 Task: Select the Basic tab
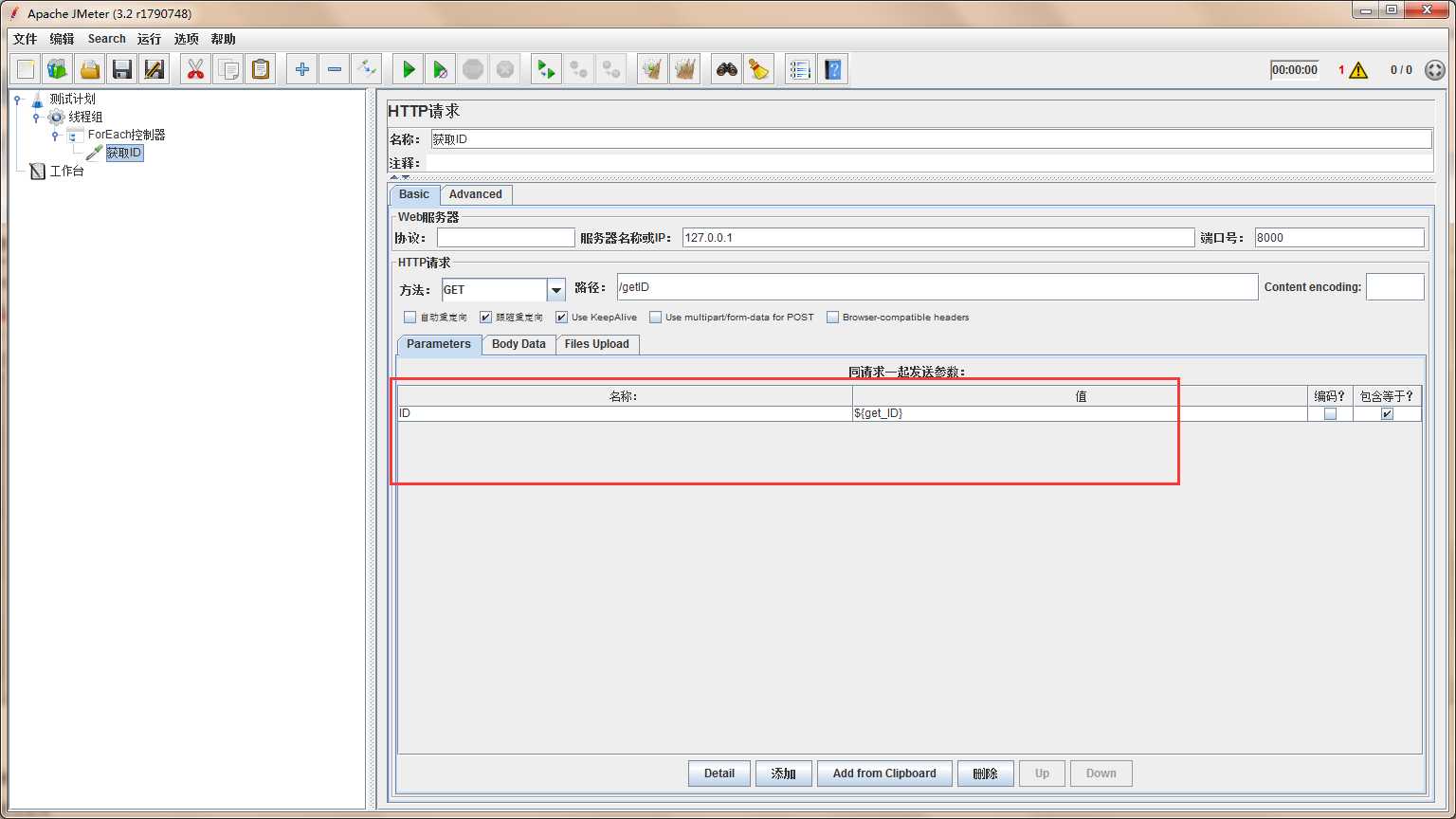point(414,194)
